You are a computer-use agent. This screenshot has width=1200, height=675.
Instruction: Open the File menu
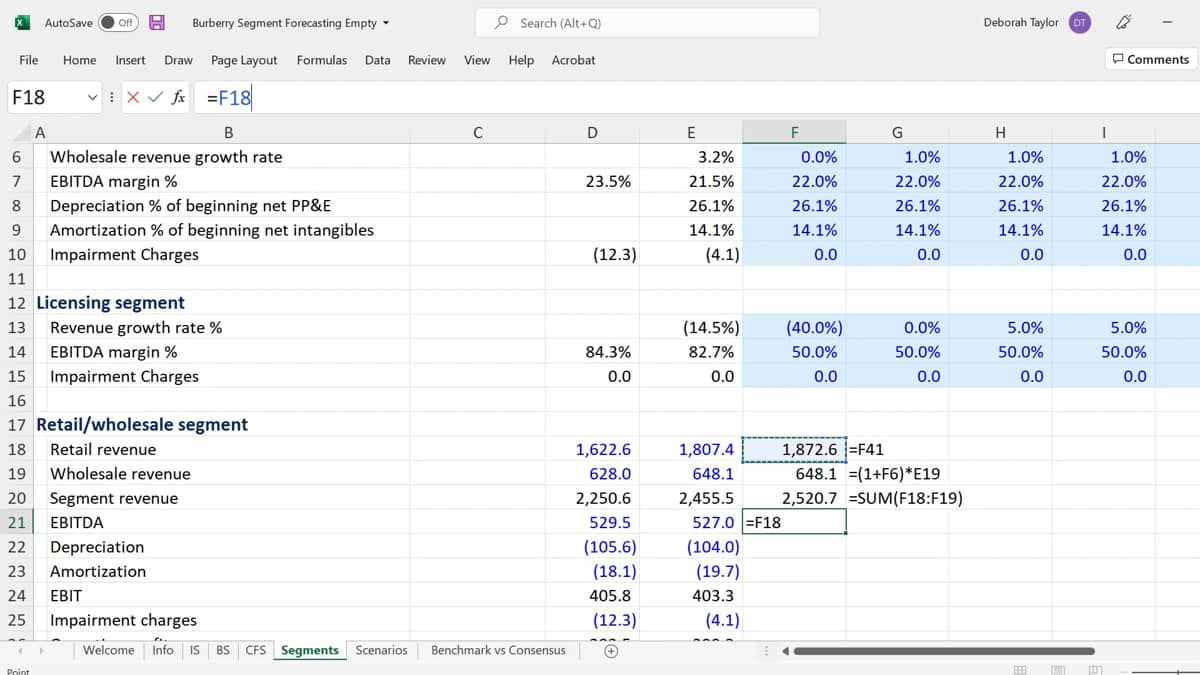click(x=29, y=60)
